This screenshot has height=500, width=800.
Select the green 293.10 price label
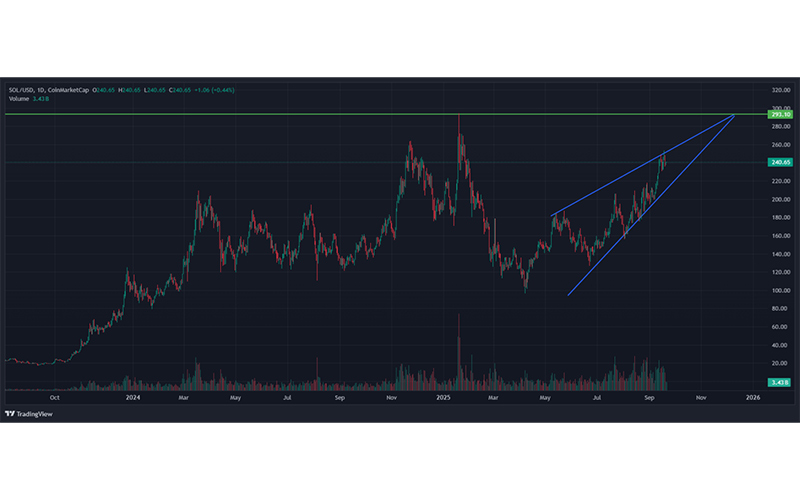[x=780, y=115]
